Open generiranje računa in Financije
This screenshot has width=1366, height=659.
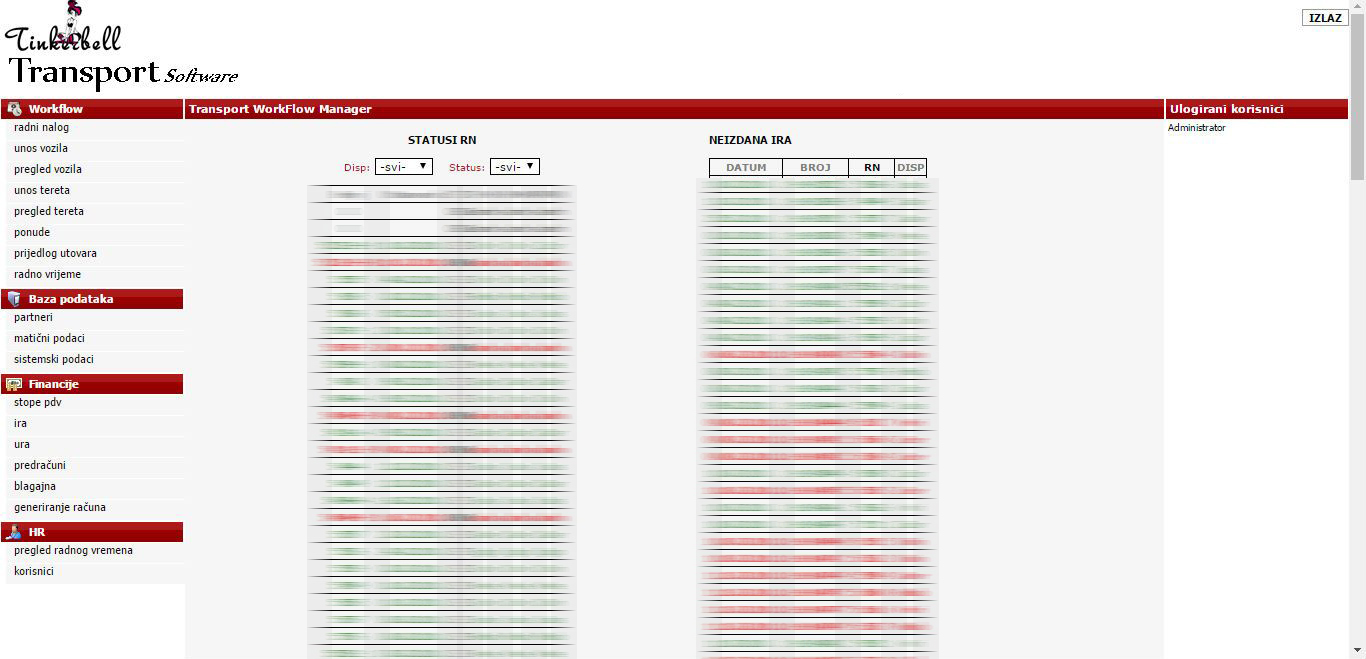[x=60, y=508]
